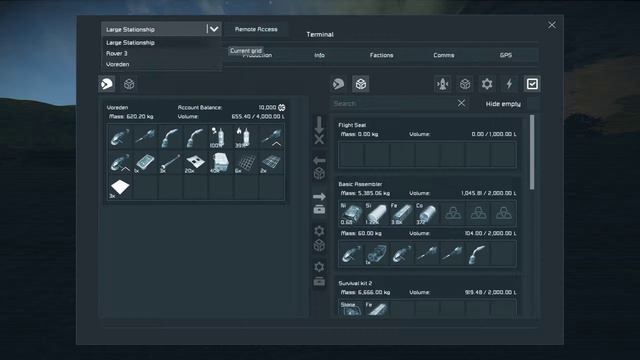Select the 3x rod item in Voreden inventory
Screen dimensions: 640x360
click(x=170, y=162)
